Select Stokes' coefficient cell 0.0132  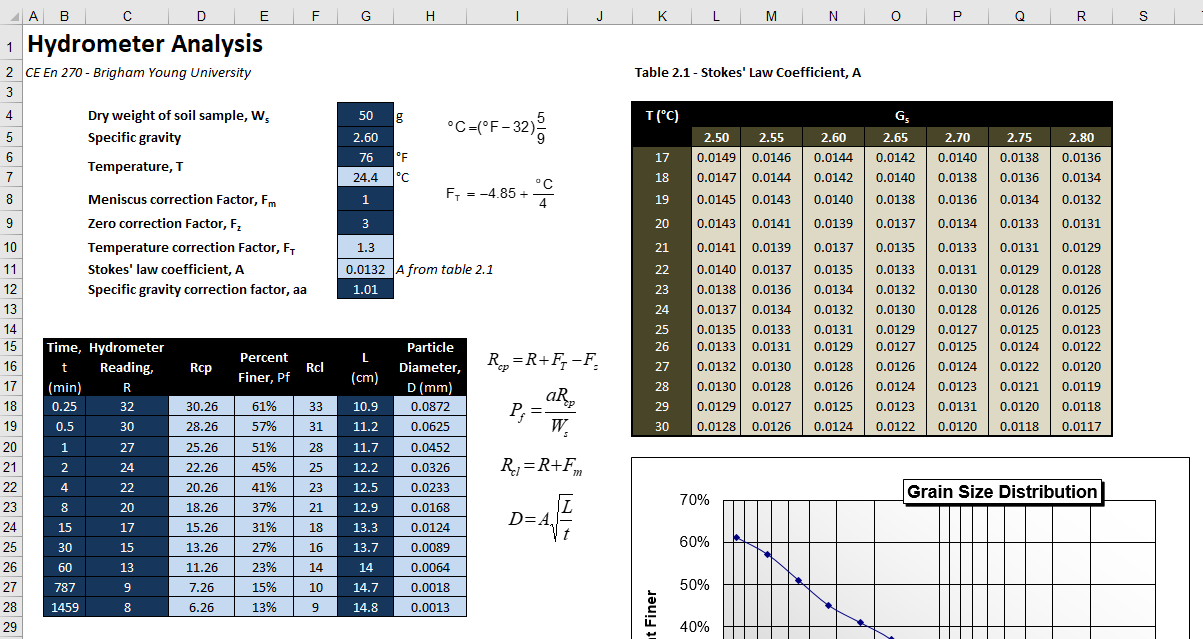click(366, 269)
